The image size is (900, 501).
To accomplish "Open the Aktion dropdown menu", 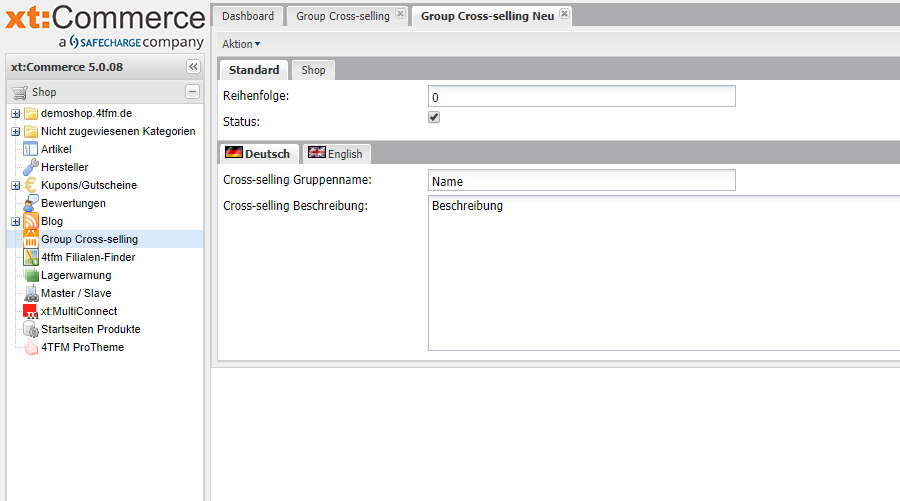I will [240, 44].
